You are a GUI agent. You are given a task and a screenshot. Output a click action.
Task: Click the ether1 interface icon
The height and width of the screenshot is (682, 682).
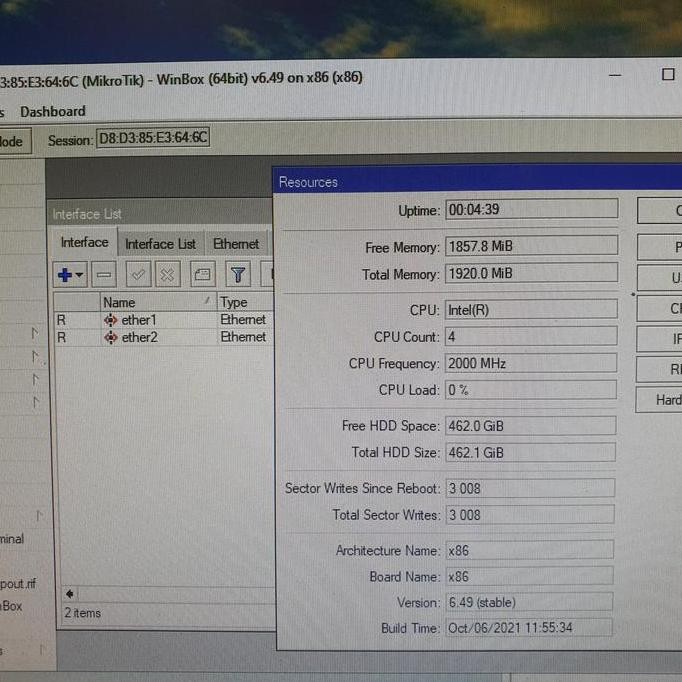point(110,320)
